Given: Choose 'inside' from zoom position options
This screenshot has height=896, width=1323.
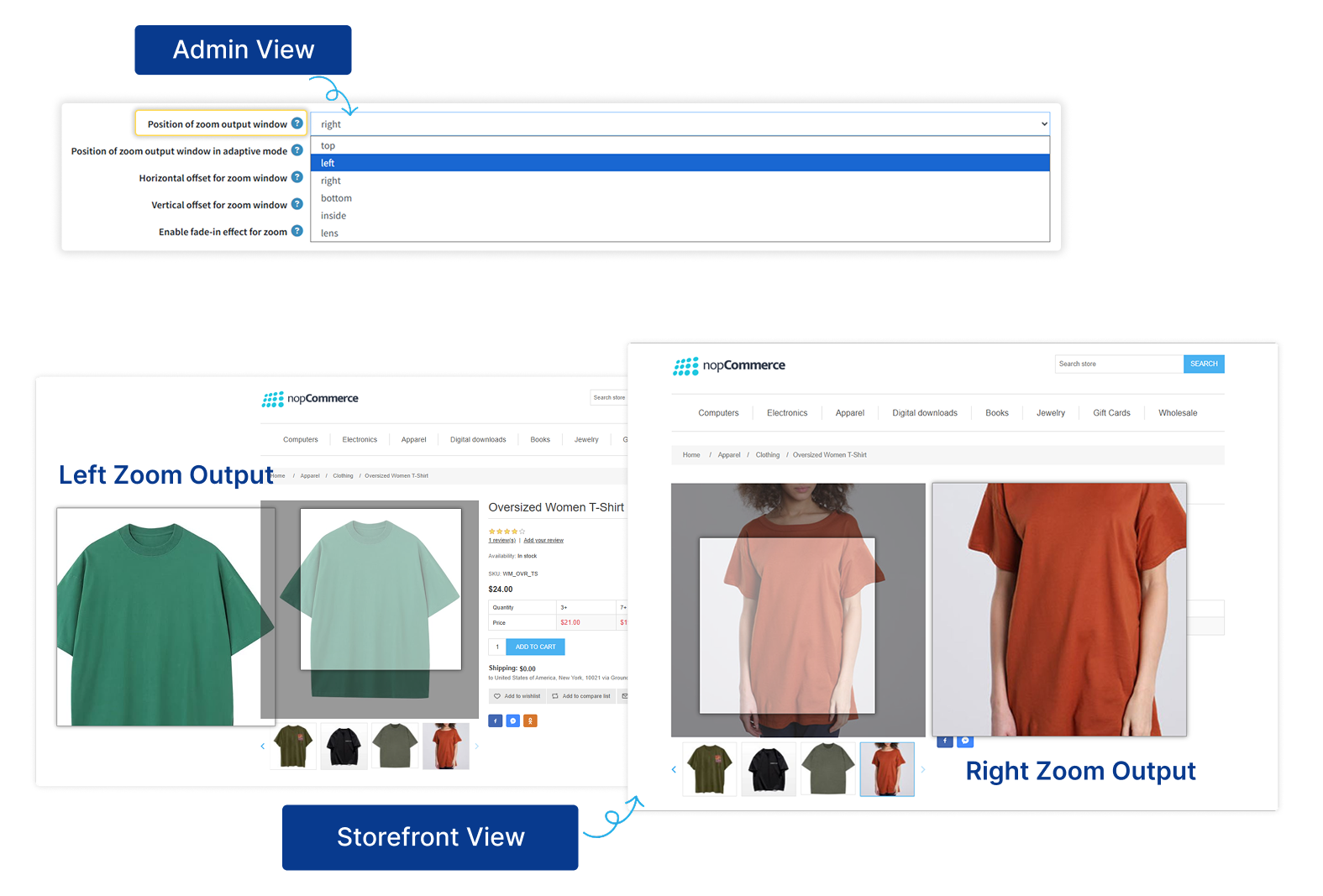Looking at the screenshot, I should pyautogui.click(x=680, y=216).
